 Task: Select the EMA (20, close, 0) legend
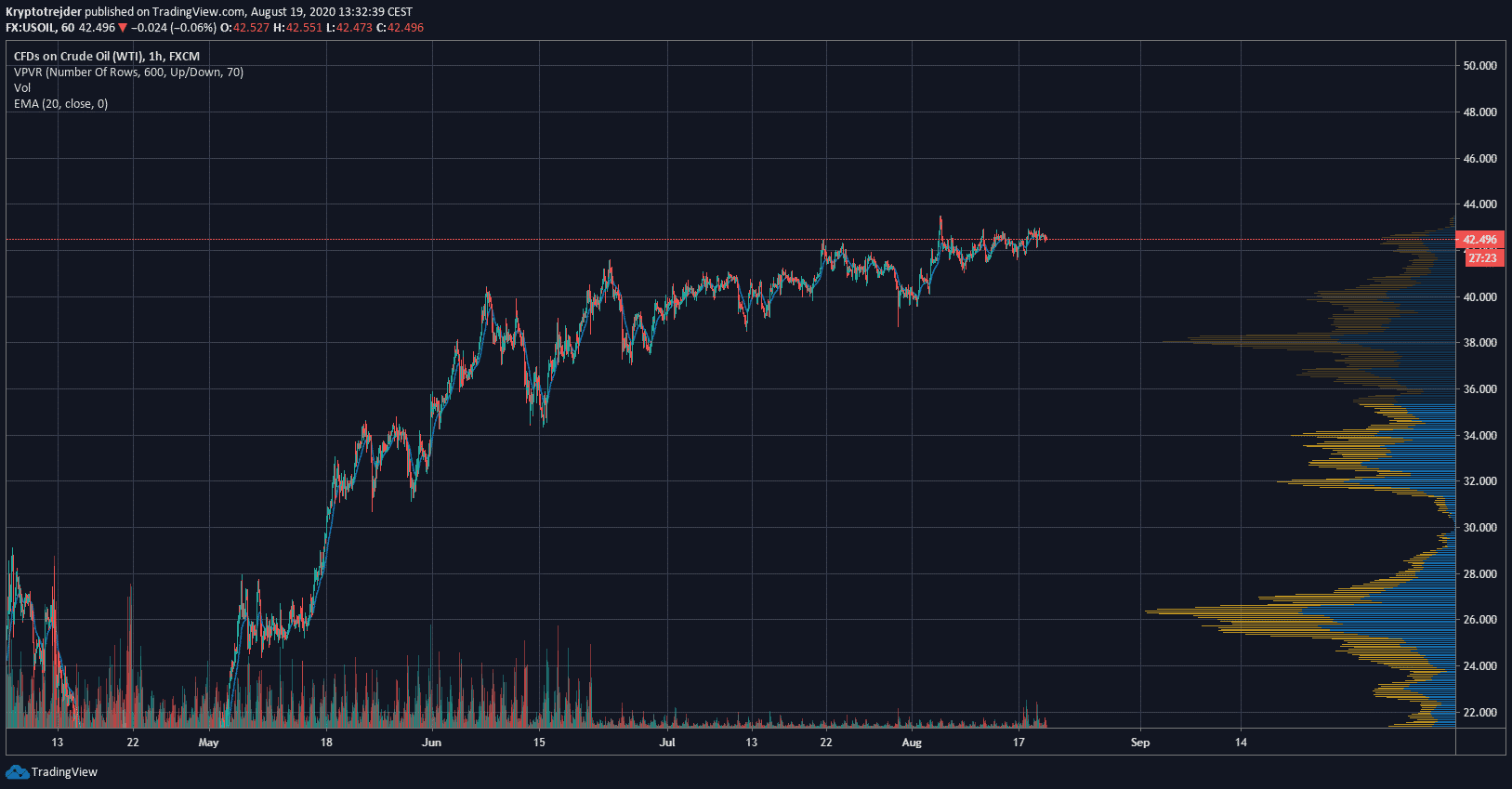pos(60,104)
